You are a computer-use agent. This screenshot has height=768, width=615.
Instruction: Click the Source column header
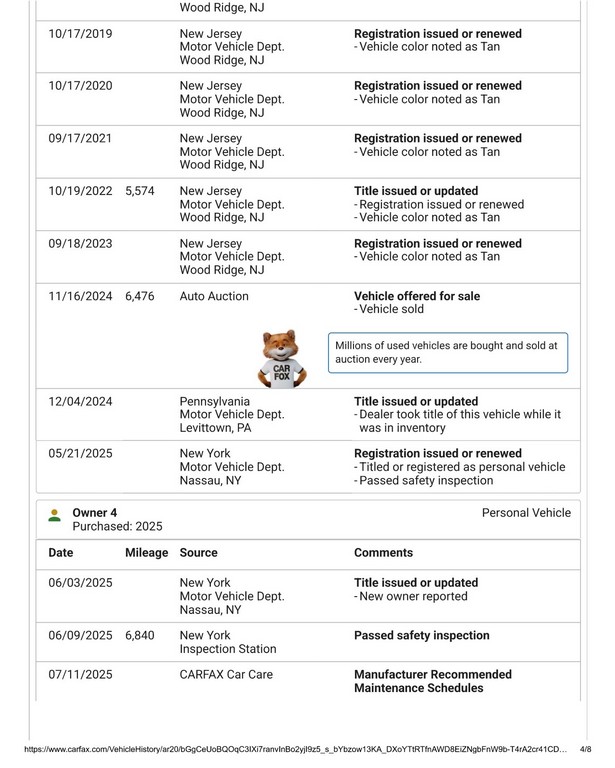coord(198,552)
